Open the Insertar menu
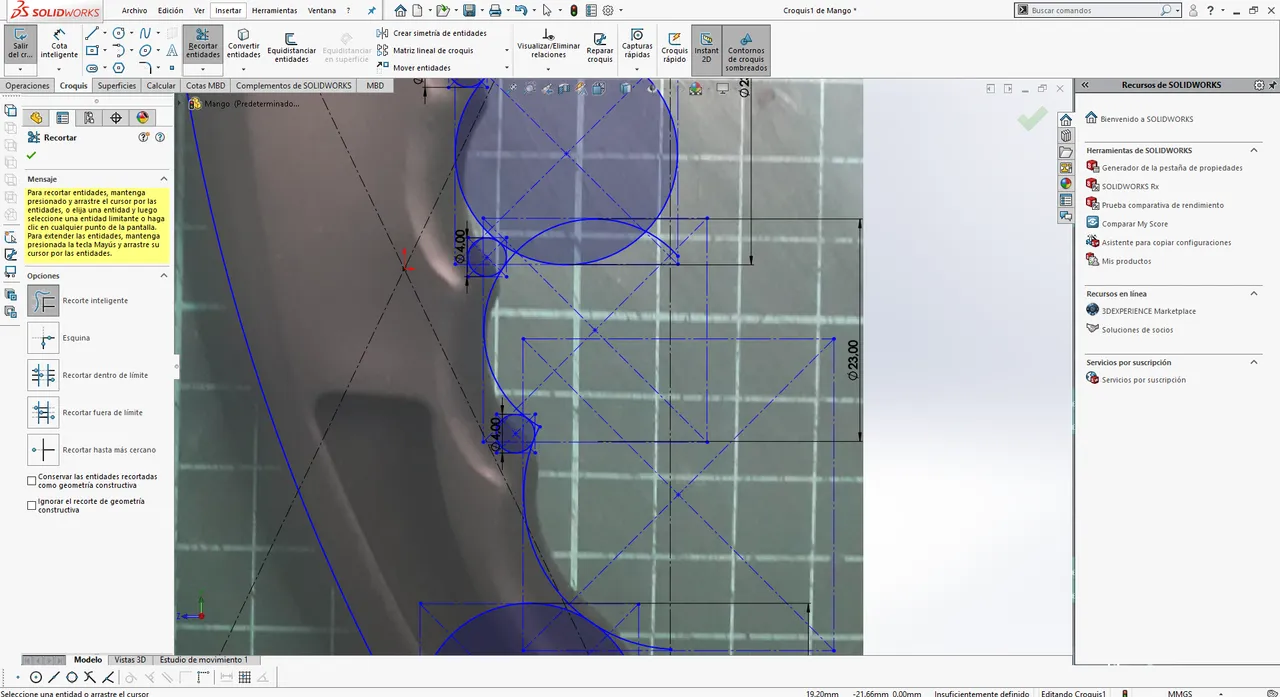1280x697 pixels. pos(228,10)
